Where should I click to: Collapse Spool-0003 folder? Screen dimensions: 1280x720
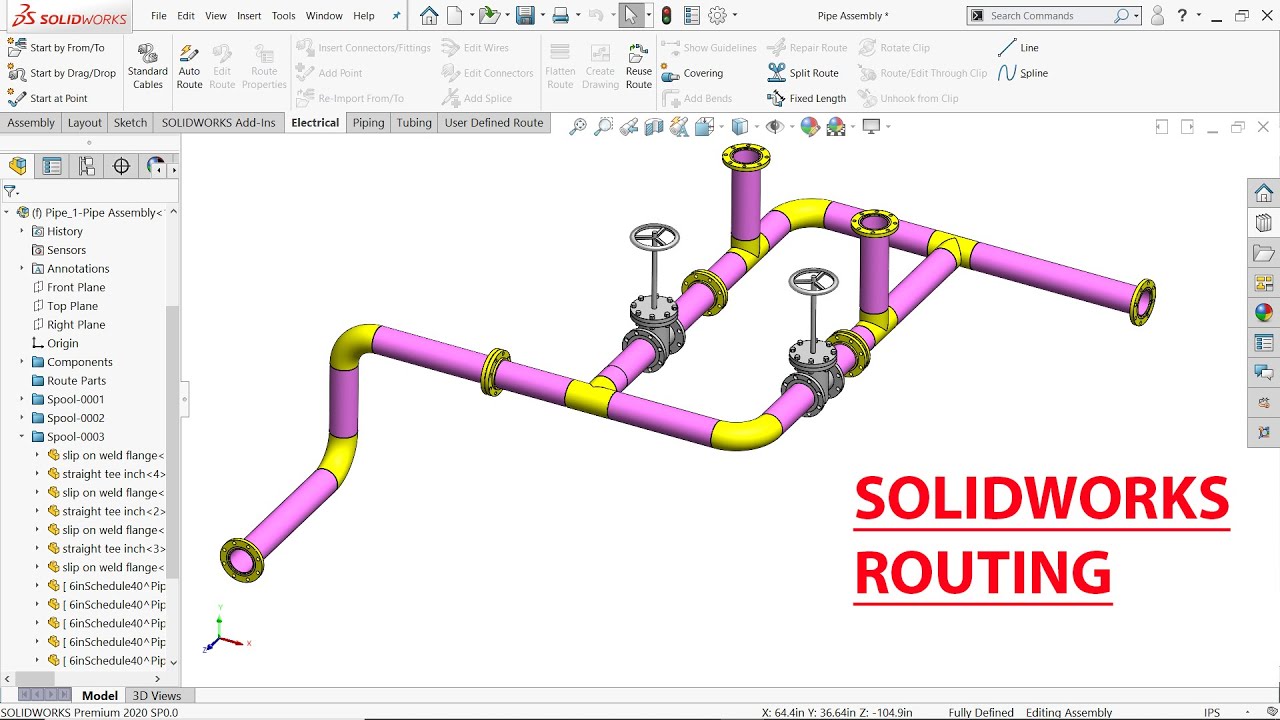21,436
